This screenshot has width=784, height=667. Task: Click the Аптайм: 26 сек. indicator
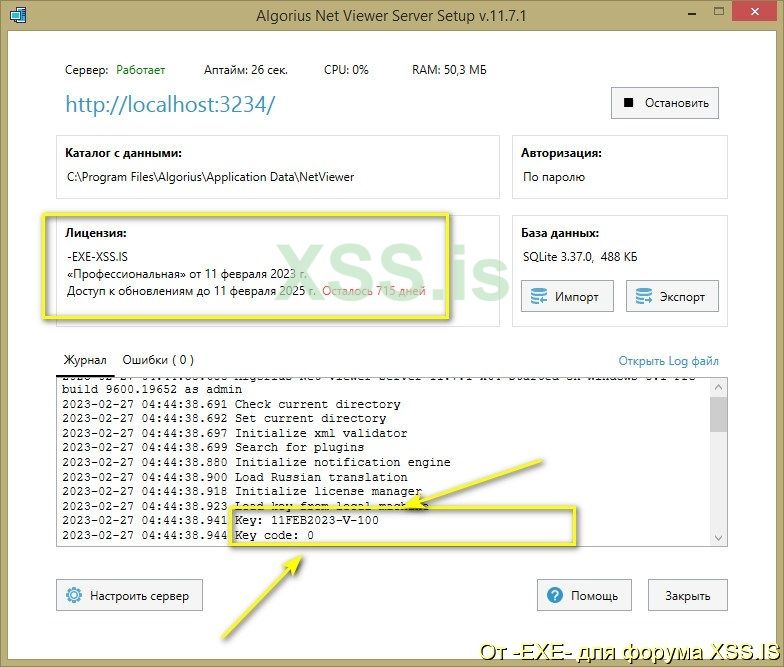pyautogui.click(x=246, y=70)
